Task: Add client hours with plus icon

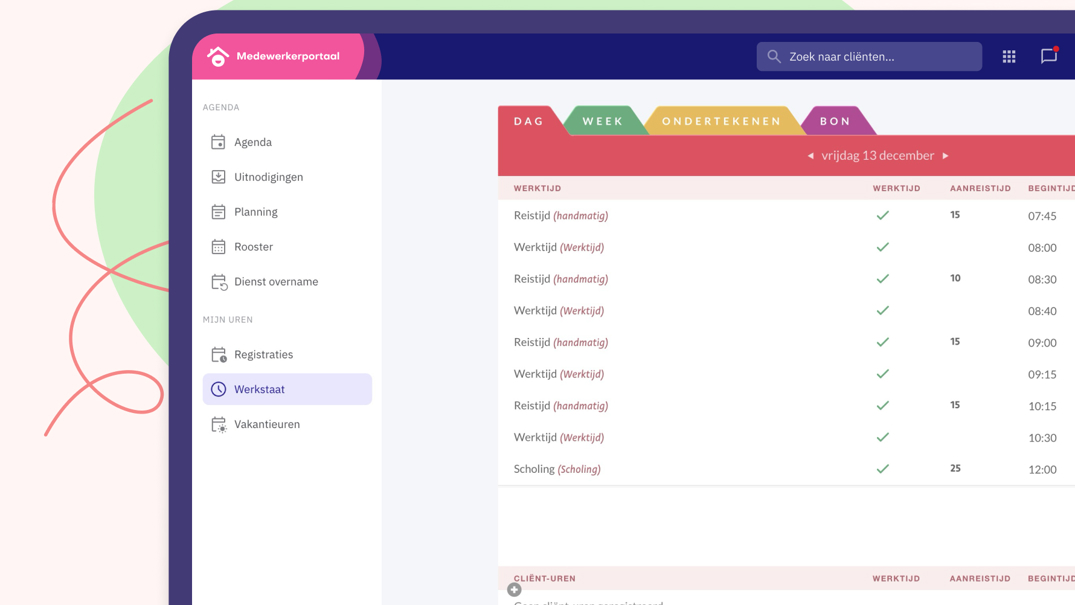Action: click(514, 590)
